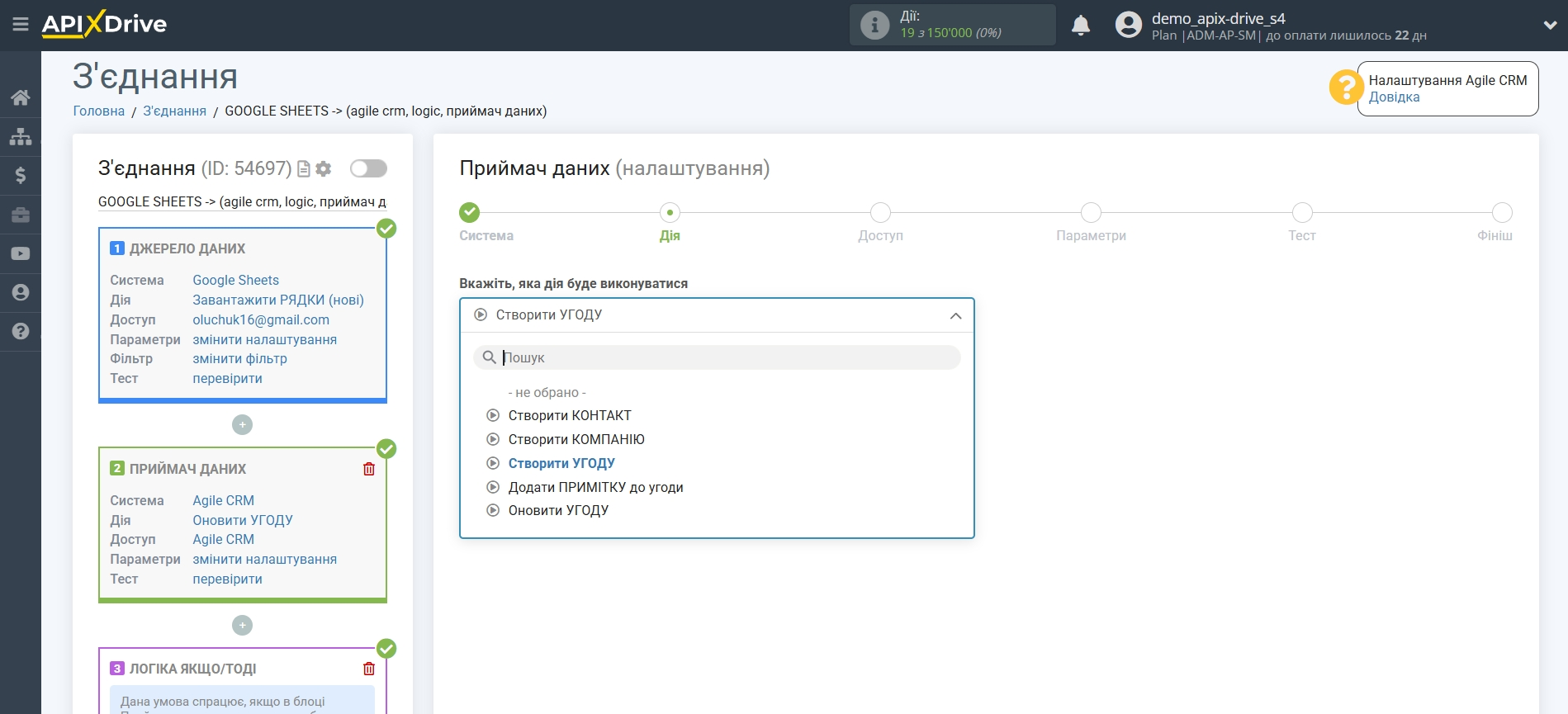Go to Дія step
Image resolution: width=1568 pixels, height=714 pixels.
tap(670, 213)
